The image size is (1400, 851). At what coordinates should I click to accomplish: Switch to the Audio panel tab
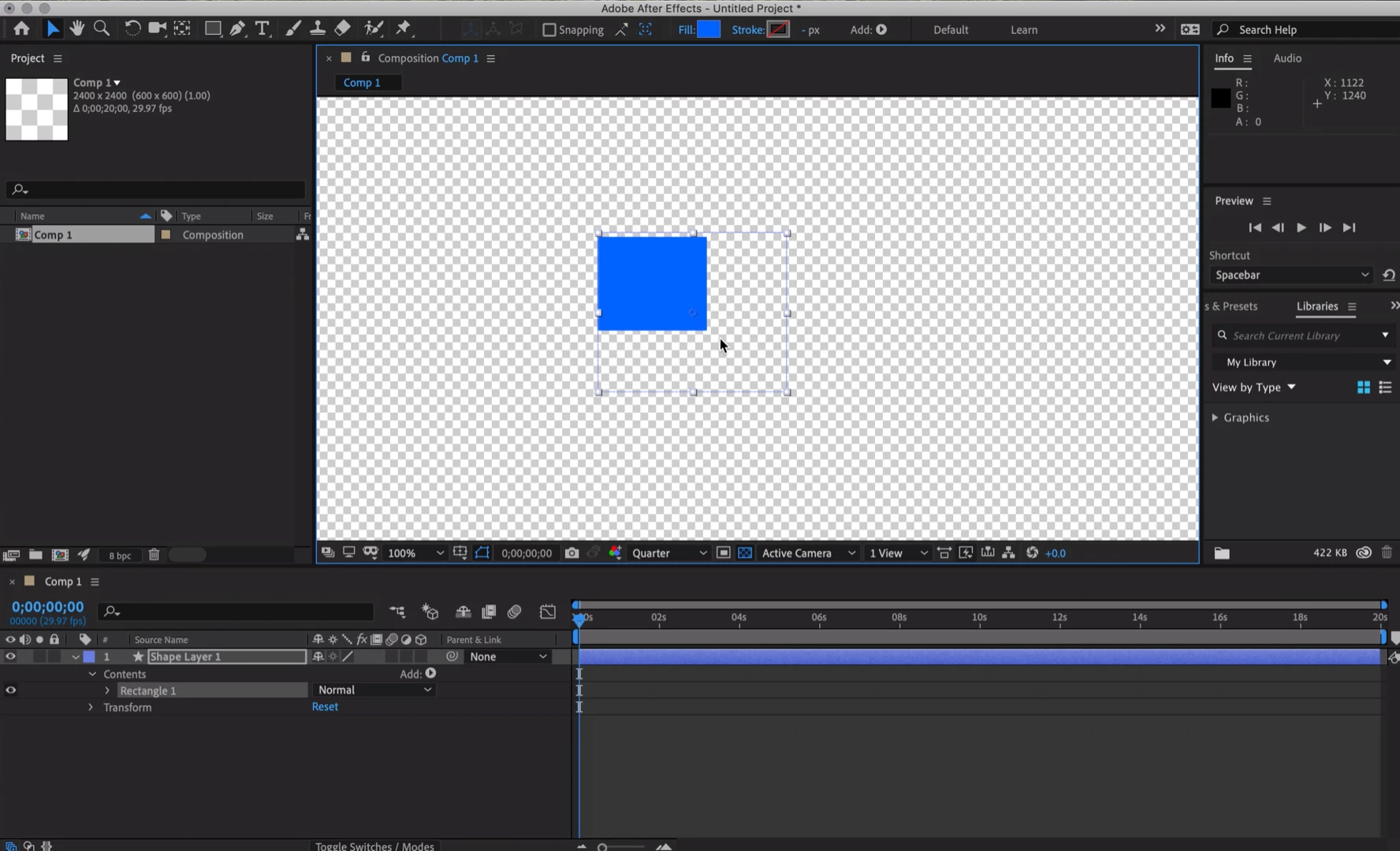click(x=1287, y=58)
